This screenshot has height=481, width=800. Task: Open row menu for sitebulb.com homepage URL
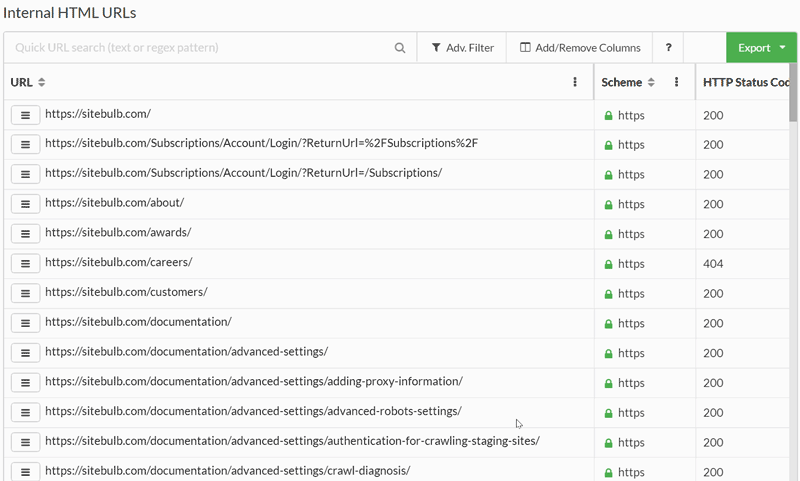click(26, 115)
